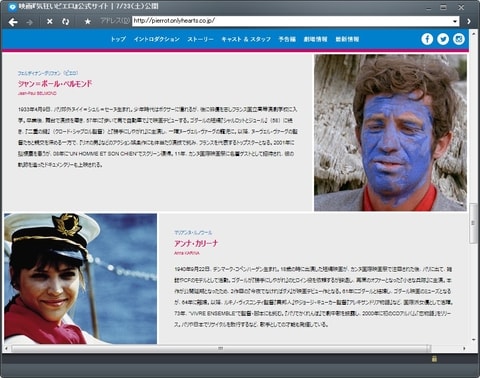Expand the address bar history dropdown

tap(455, 21)
